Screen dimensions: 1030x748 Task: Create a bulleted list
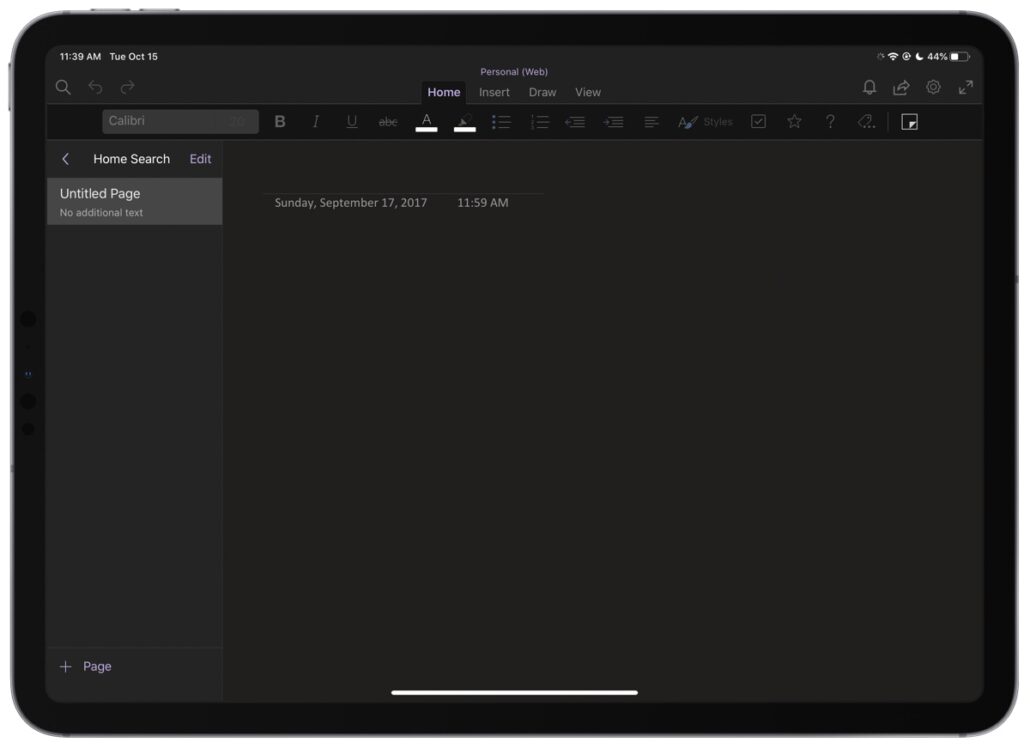tap(501, 121)
